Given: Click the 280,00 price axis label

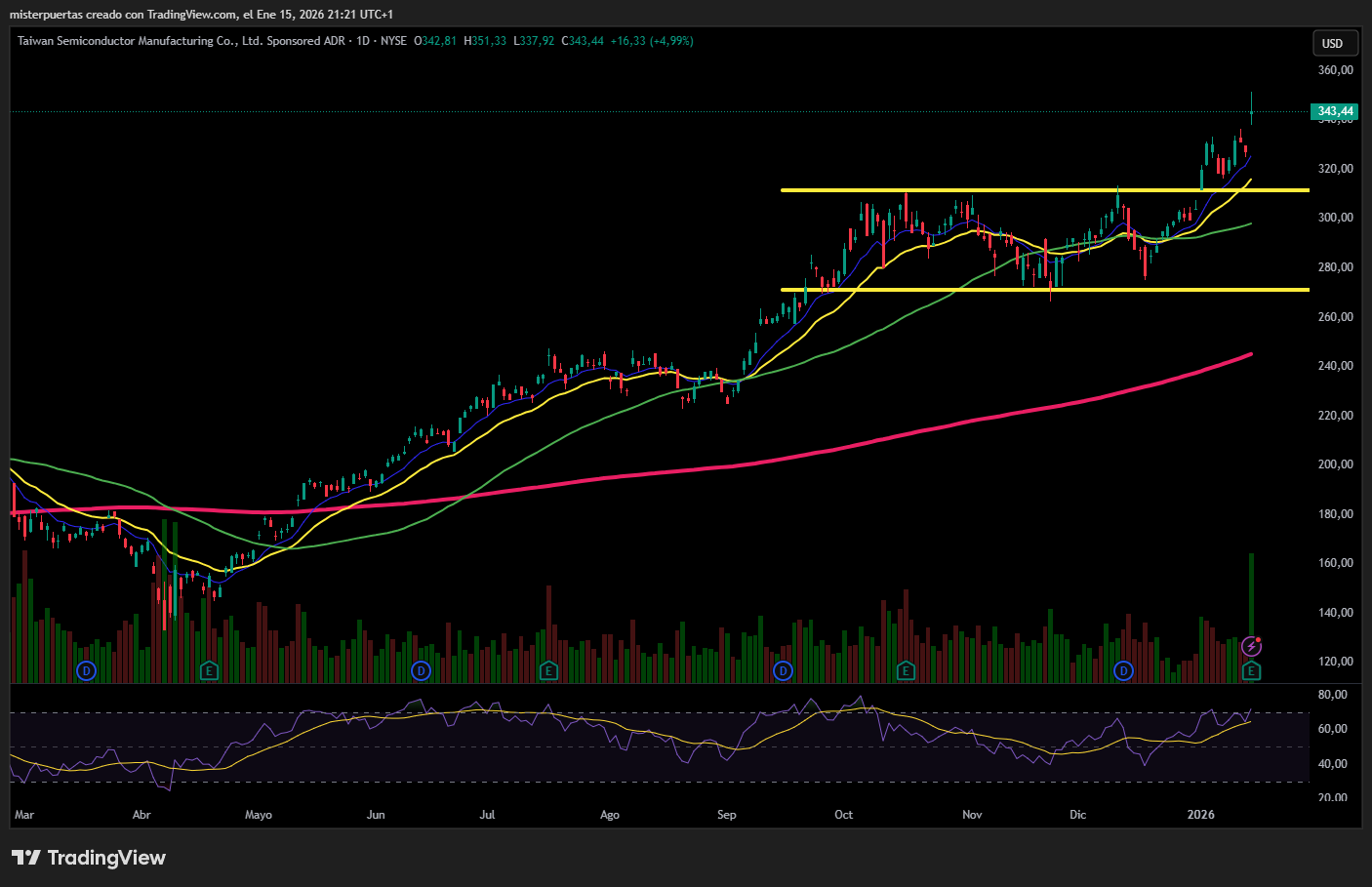Looking at the screenshot, I should [x=1335, y=267].
